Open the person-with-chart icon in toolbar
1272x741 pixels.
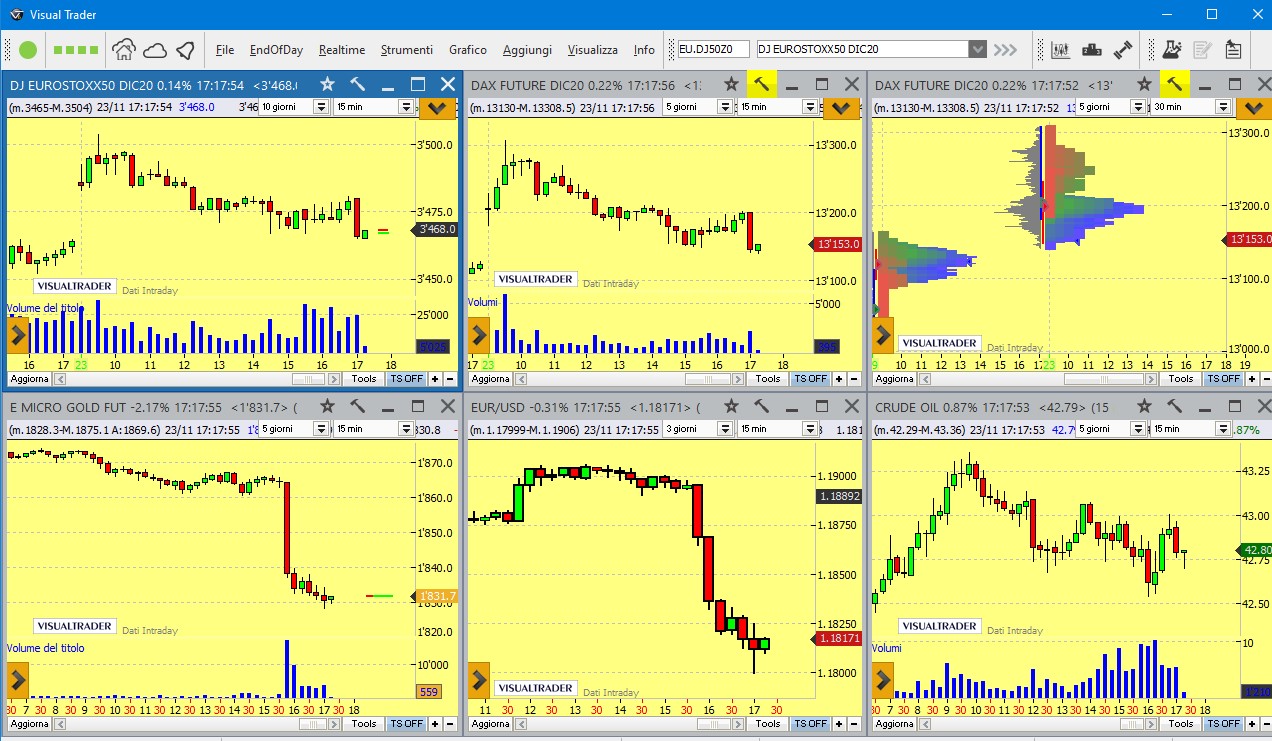[x=1172, y=49]
